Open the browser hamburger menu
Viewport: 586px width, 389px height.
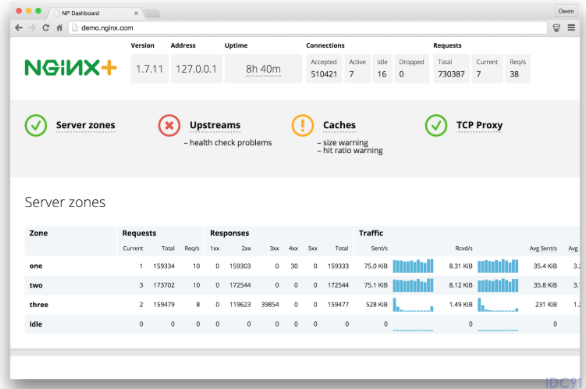pos(571,28)
